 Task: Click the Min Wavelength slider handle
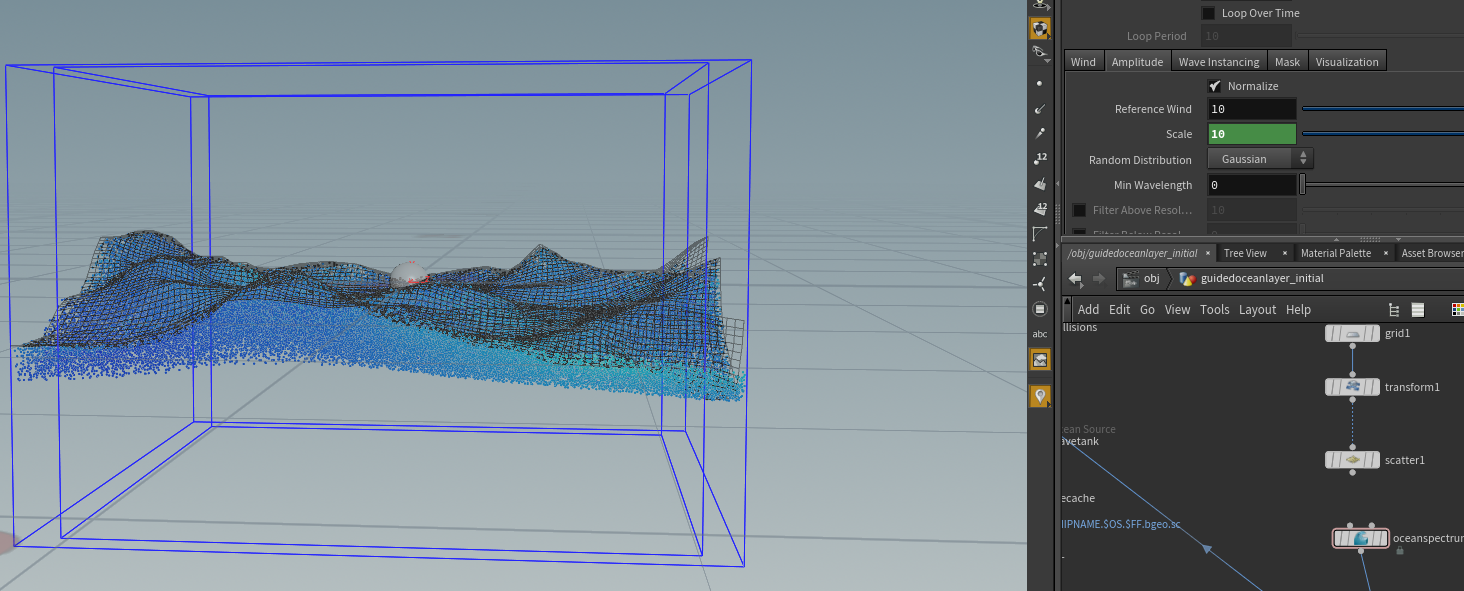(1303, 185)
